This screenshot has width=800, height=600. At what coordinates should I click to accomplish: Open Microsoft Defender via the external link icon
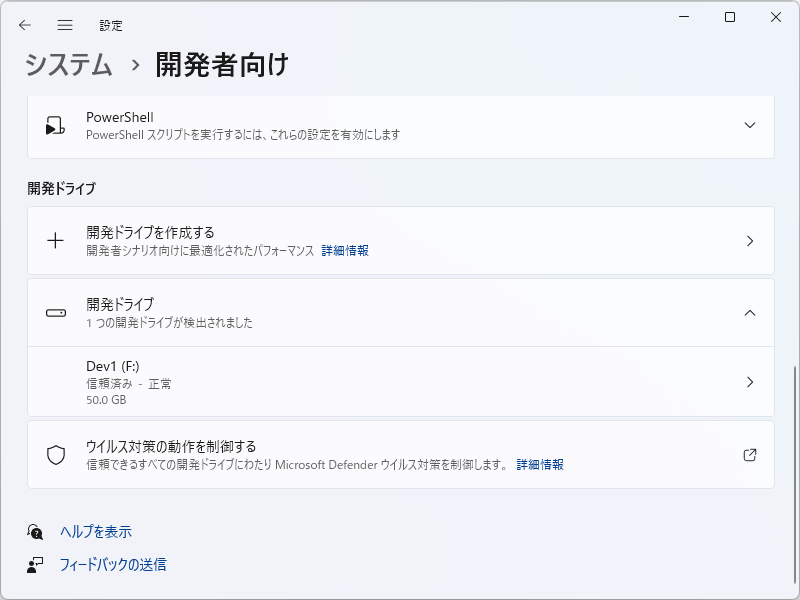click(751, 454)
